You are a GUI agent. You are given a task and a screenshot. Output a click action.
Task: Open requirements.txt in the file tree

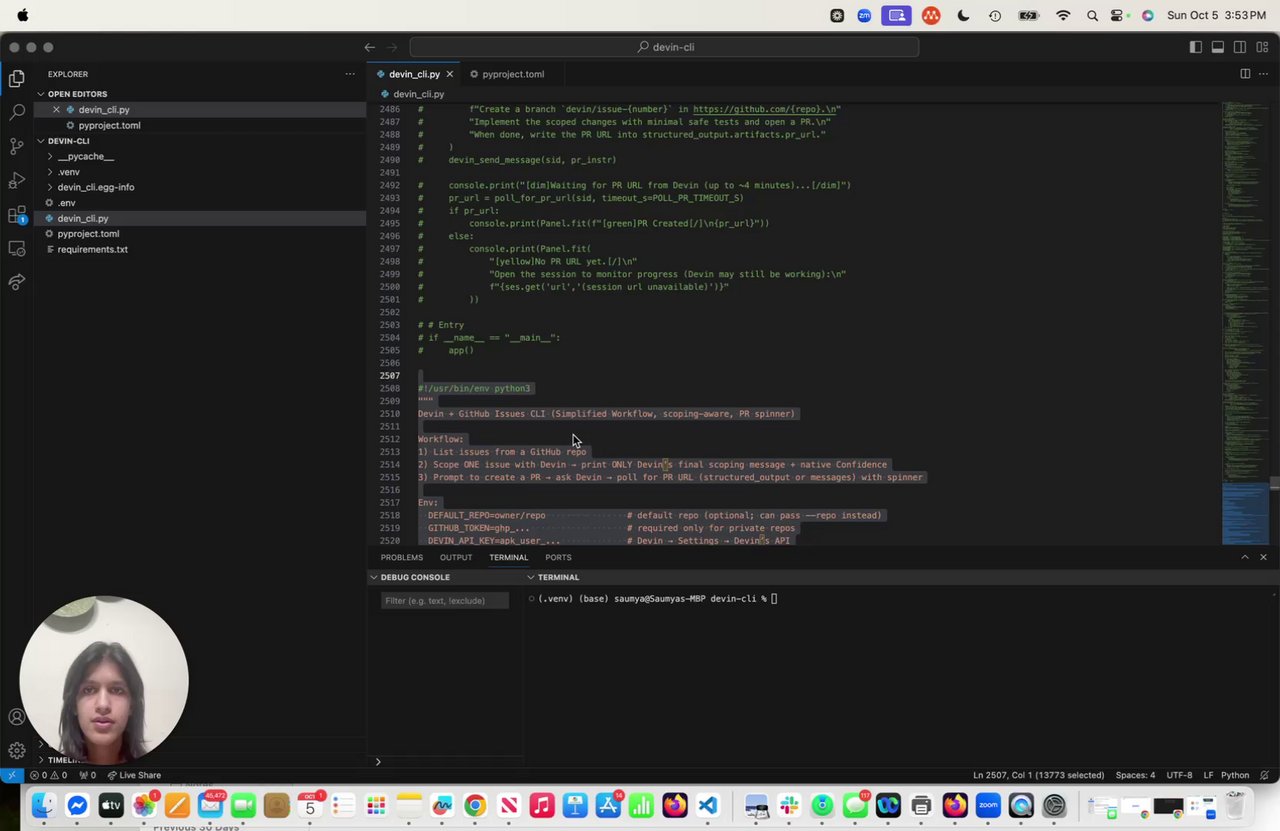click(x=92, y=250)
